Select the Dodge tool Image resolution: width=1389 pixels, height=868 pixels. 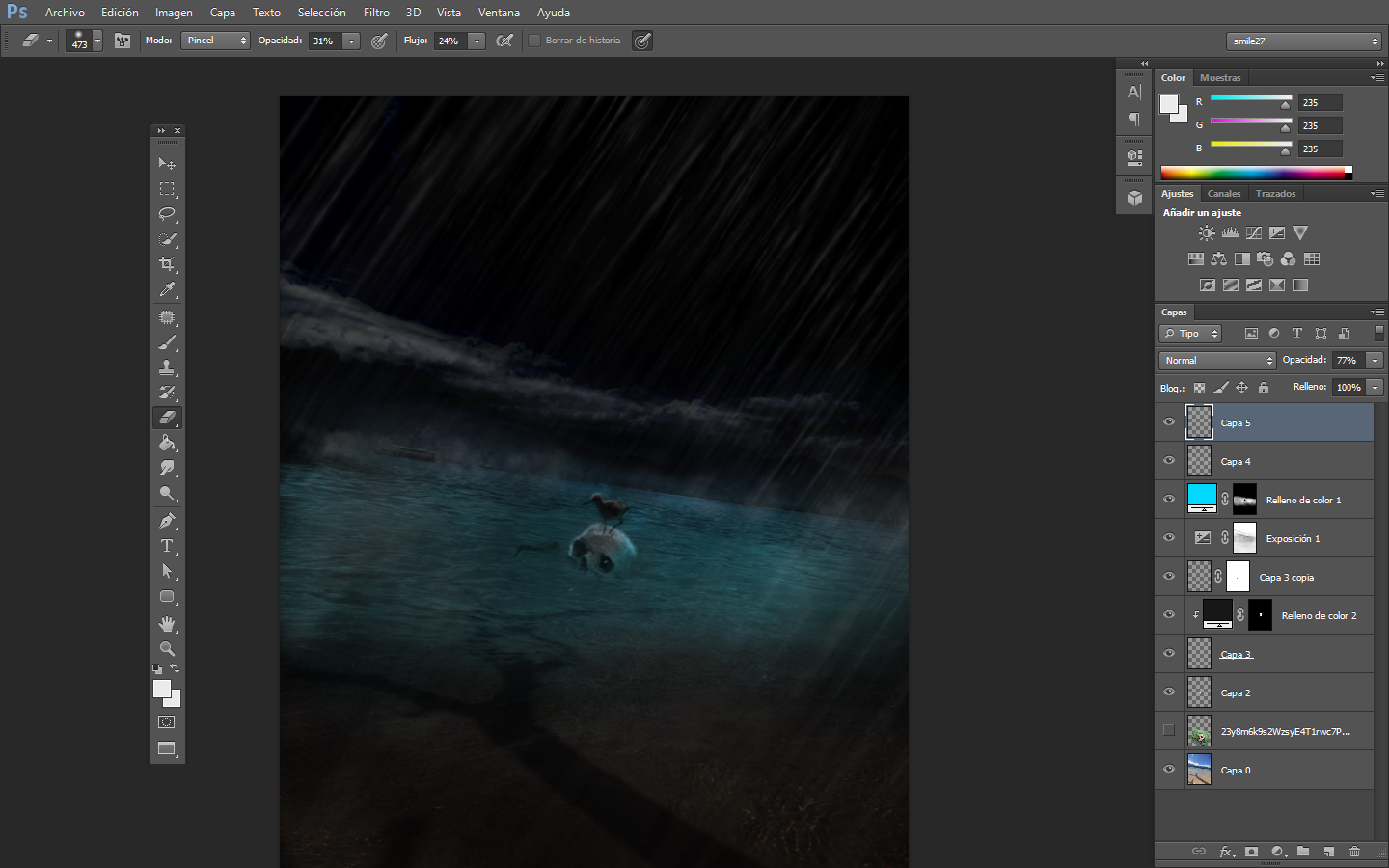point(167,494)
